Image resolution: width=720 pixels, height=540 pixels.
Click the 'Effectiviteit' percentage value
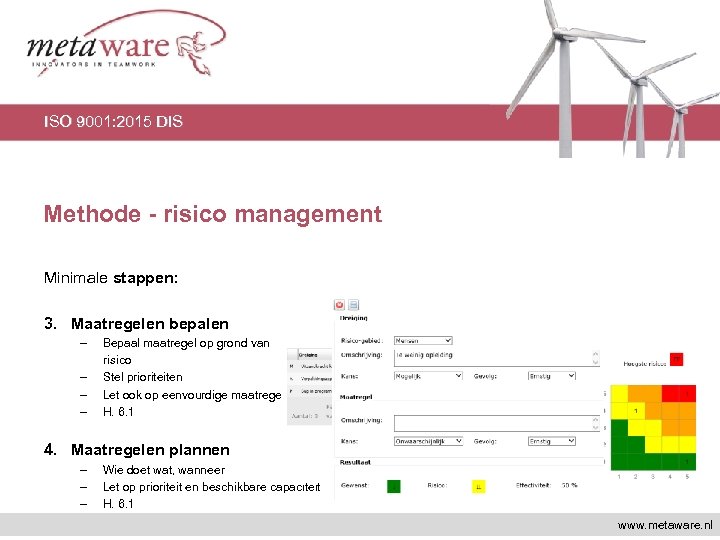[569, 485]
